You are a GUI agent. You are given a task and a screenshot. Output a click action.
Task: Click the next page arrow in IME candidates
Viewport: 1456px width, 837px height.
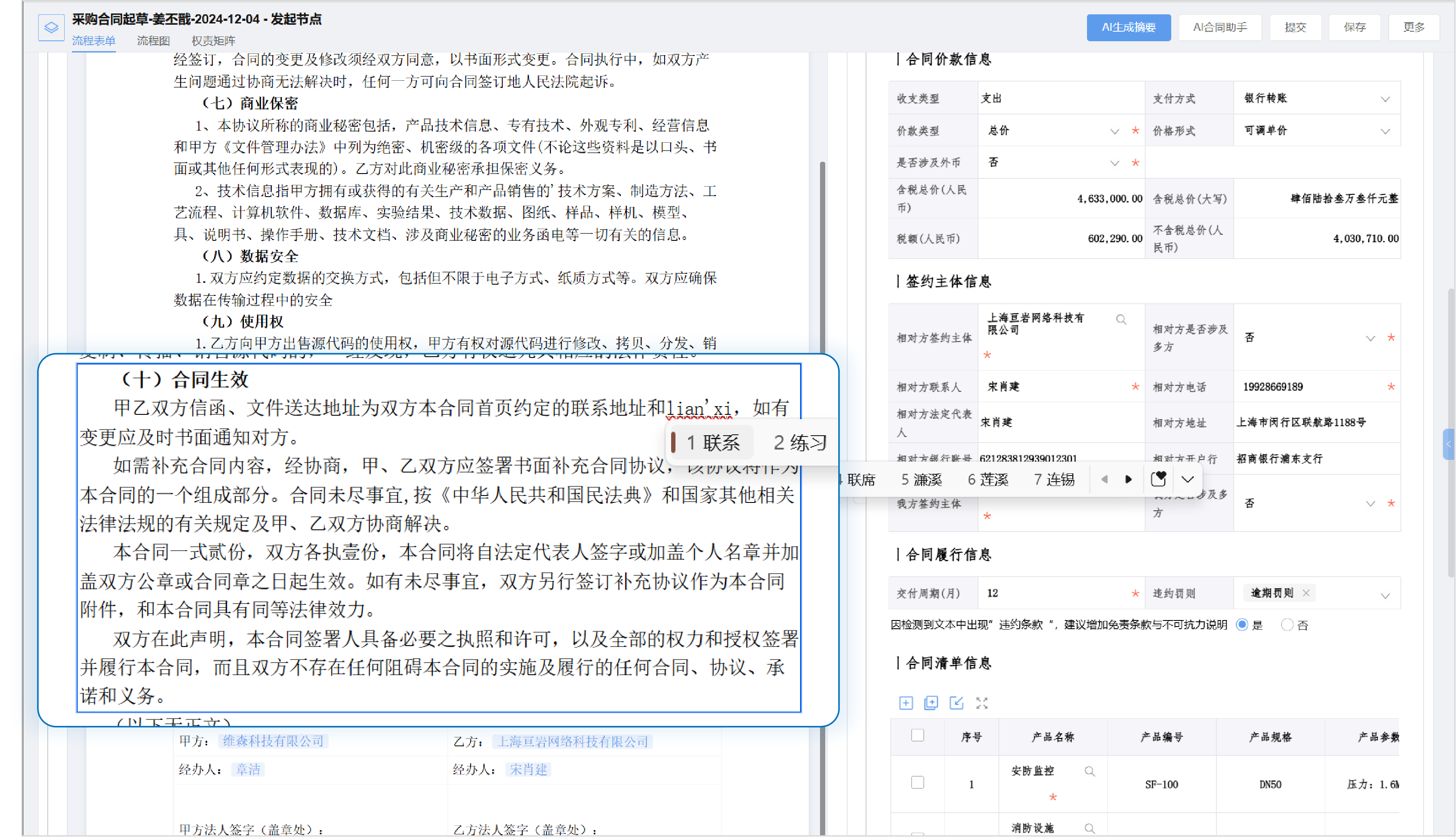pyautogui.click(x=1128, y=479)
